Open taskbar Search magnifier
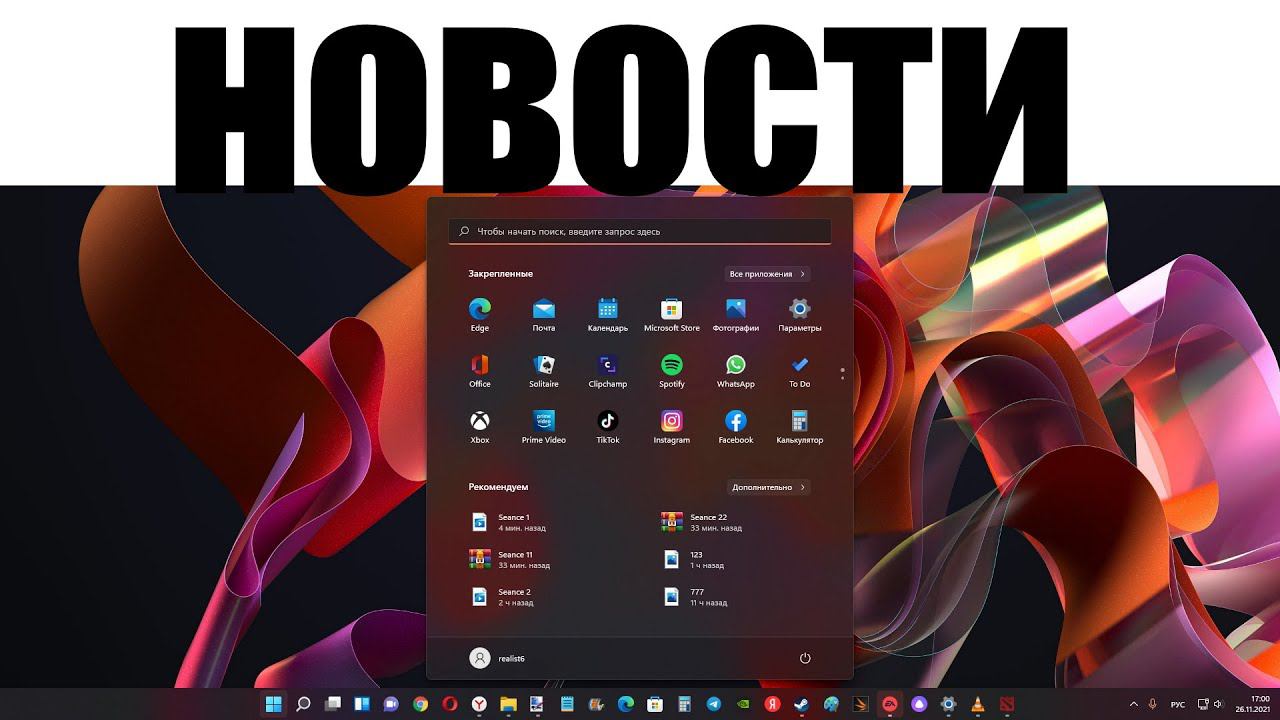The height and width of the screenshot is (720, 1280). 303,704
